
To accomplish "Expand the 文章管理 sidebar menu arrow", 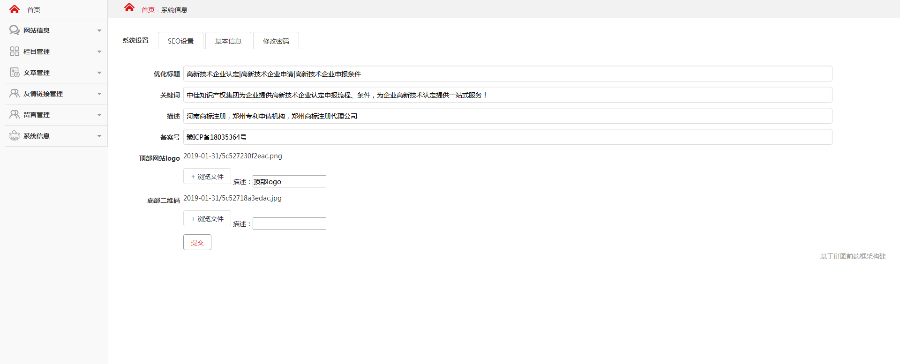I will pyautogui.click(x=99, y=73).
